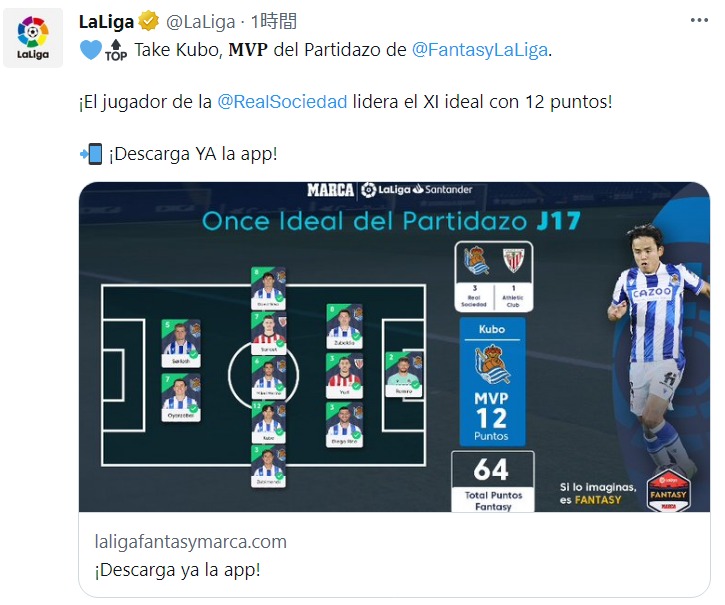
Task: Open the laligafantasymarca.com link card domain
Action: point(190,541)
